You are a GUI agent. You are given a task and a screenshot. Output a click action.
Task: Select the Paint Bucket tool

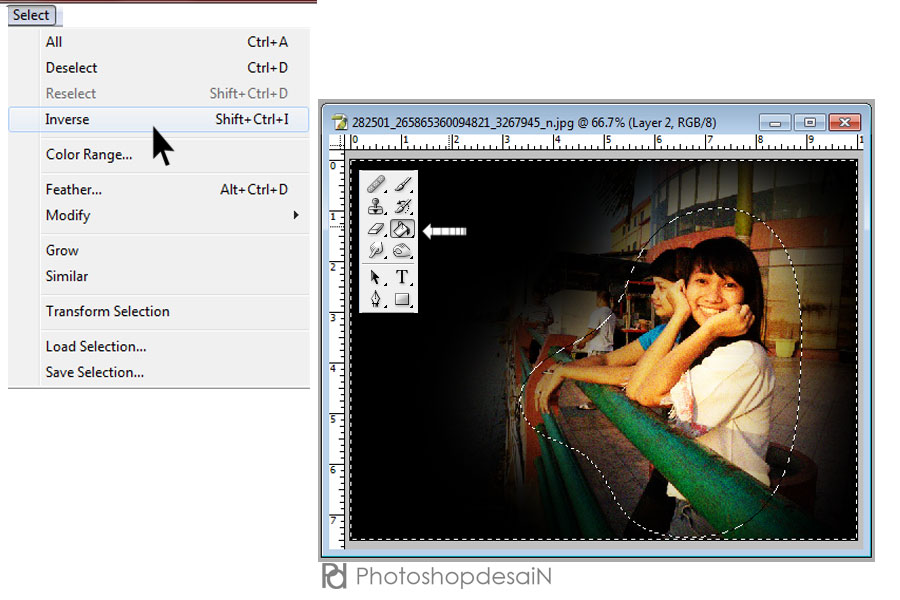pyautogui.click(x=402, y=230)
